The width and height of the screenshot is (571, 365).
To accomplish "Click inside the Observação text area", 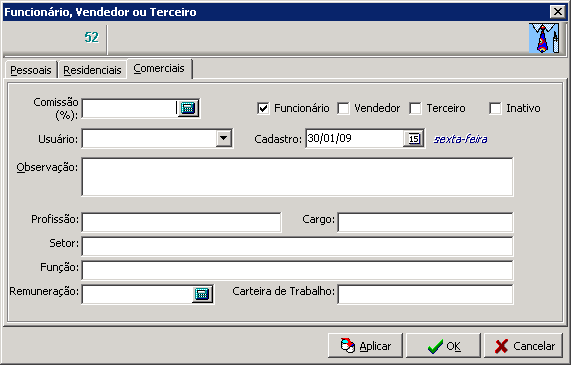I will pyautogui.click(x=298, y=177).
